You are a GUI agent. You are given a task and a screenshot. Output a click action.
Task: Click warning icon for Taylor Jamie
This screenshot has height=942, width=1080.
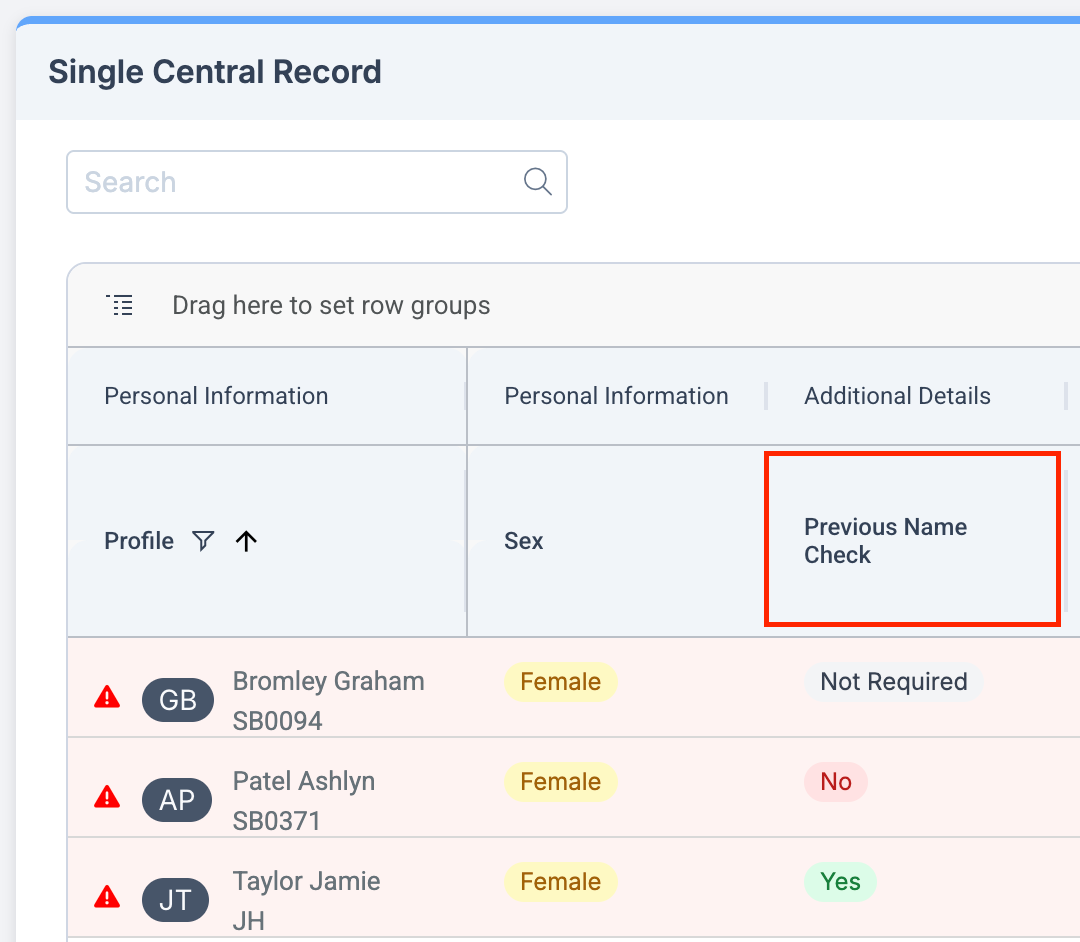[107, 897]
